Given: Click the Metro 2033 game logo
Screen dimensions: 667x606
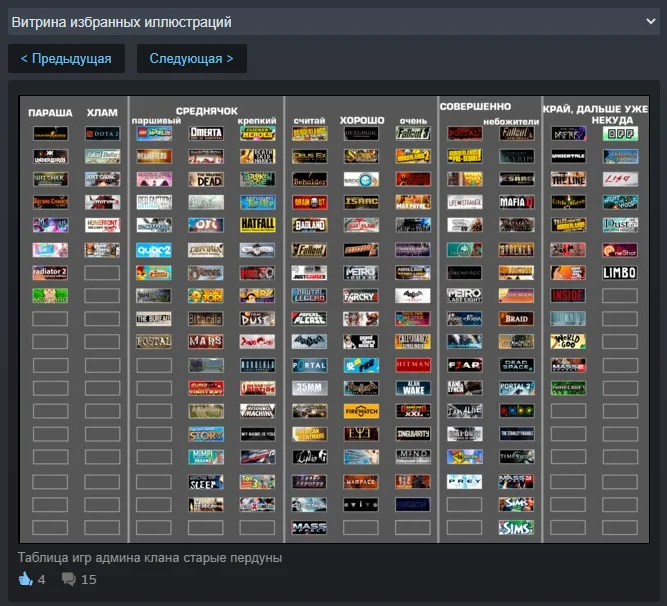Looking at the screenshot, I should pyautogui.click(x=361, y=273).
